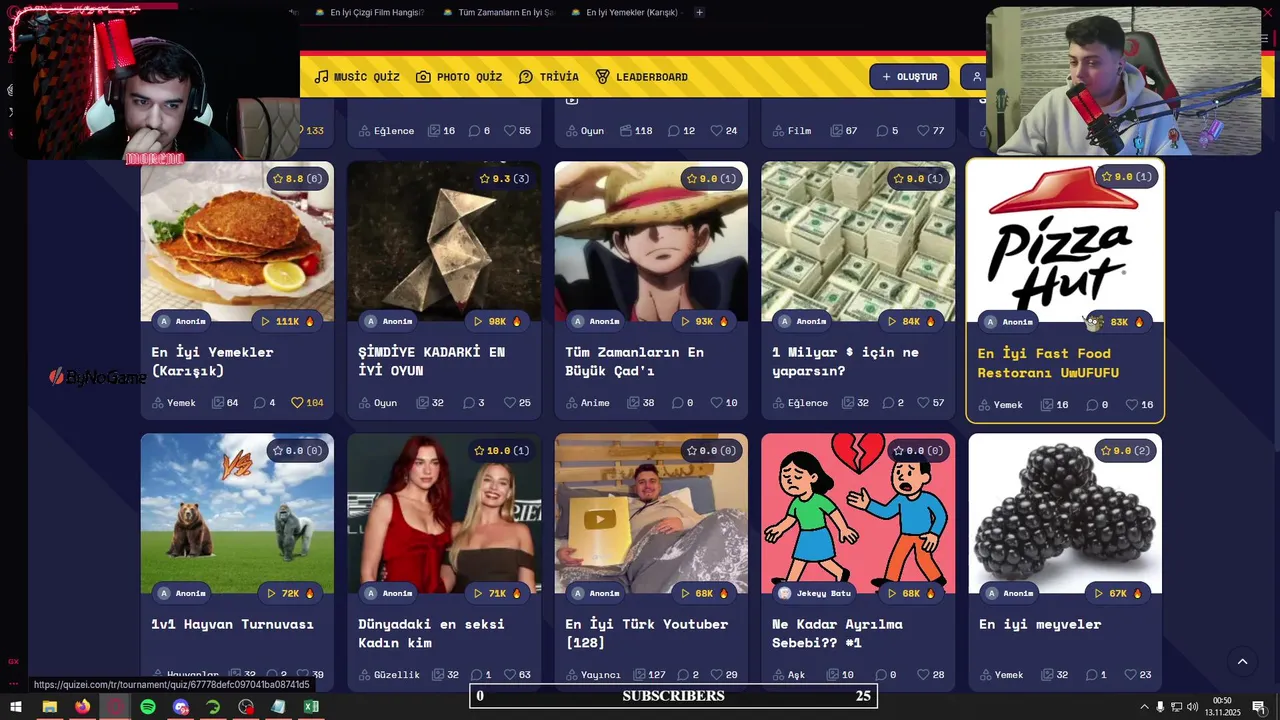The width and height of the screenshot is (1280, 720).
Task: Open comments on 'ŞİMDİYE KADARKİ EN İYİ OYUN' card
Action: (468, 403)
